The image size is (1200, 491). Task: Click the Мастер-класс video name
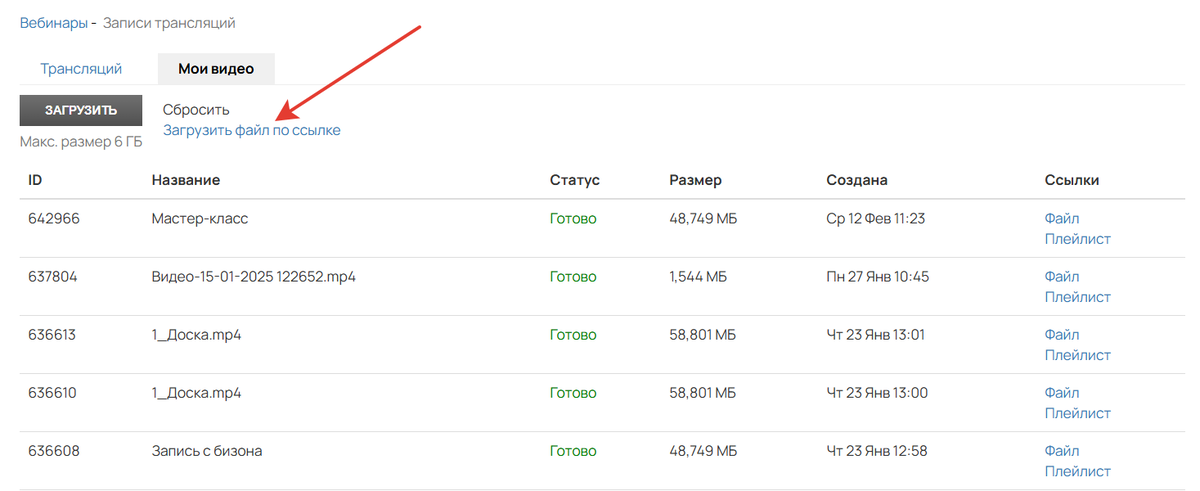pyautogui.click(x=200, y=219)
